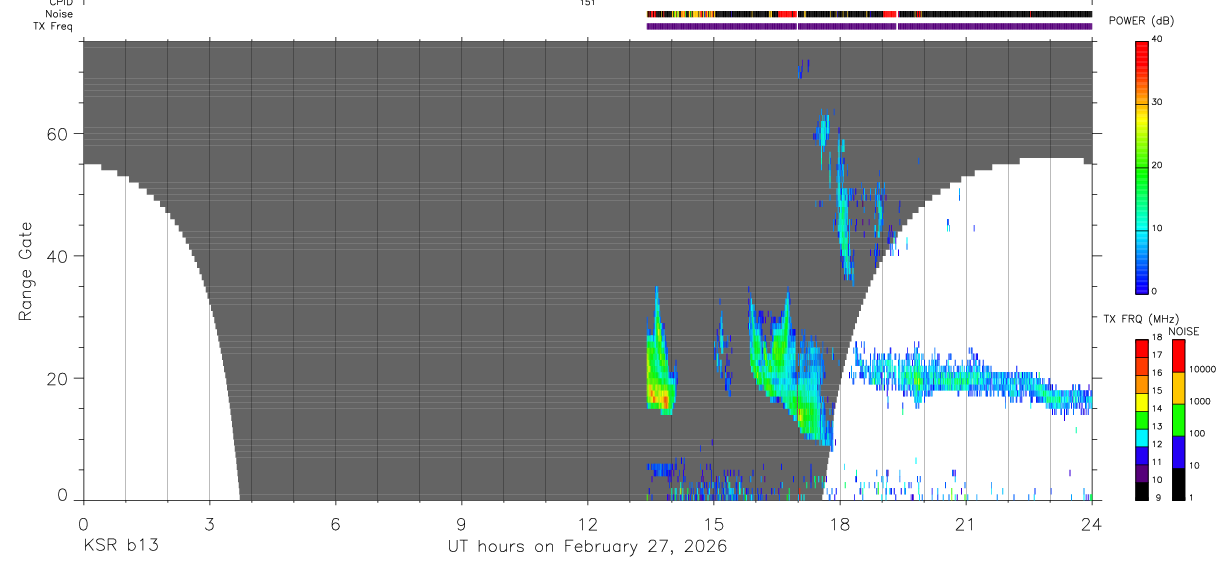
Task: Click the purple segment of the TX FRQ bar
Action: tap(1141, 472)
